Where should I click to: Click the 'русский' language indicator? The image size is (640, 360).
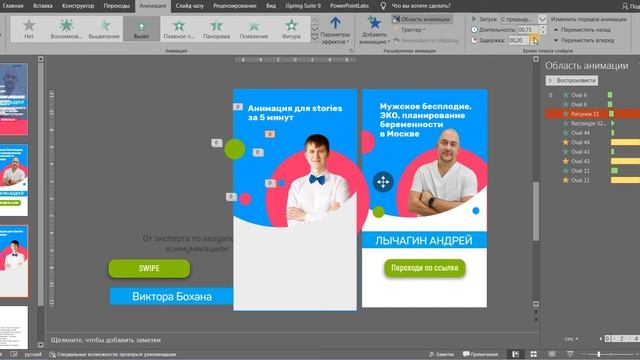[x=33, y=354]
